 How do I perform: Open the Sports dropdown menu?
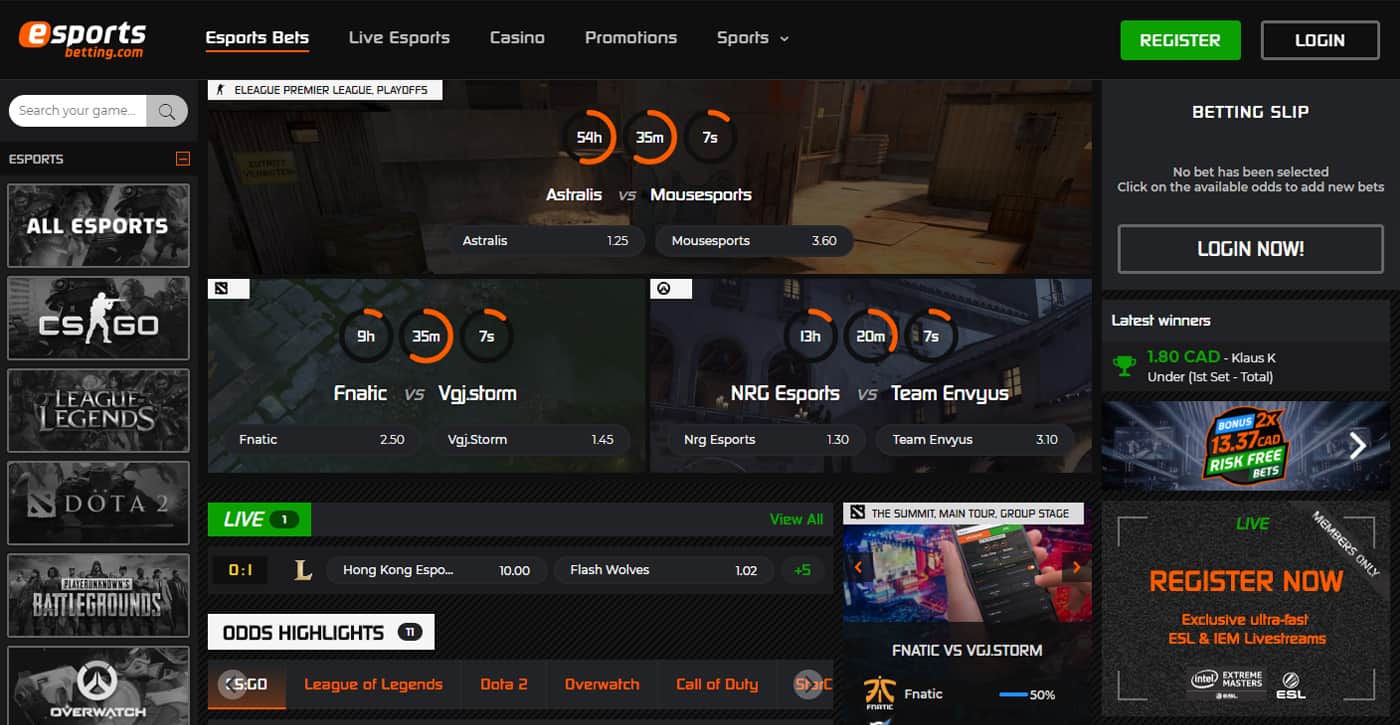click(x=753, y=38)
